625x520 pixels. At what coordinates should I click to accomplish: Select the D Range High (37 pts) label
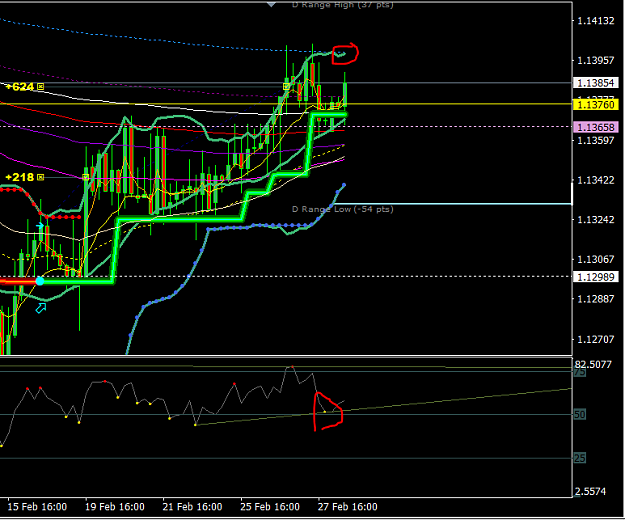342,5
